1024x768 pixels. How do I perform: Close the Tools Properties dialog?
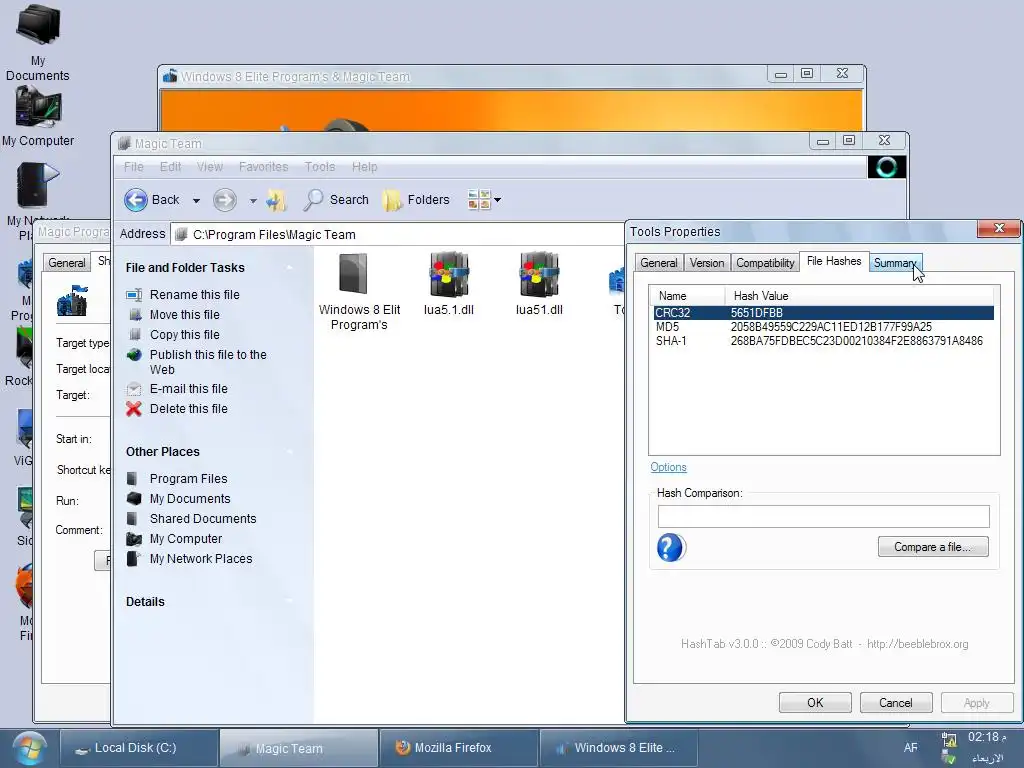click(999, 228)
